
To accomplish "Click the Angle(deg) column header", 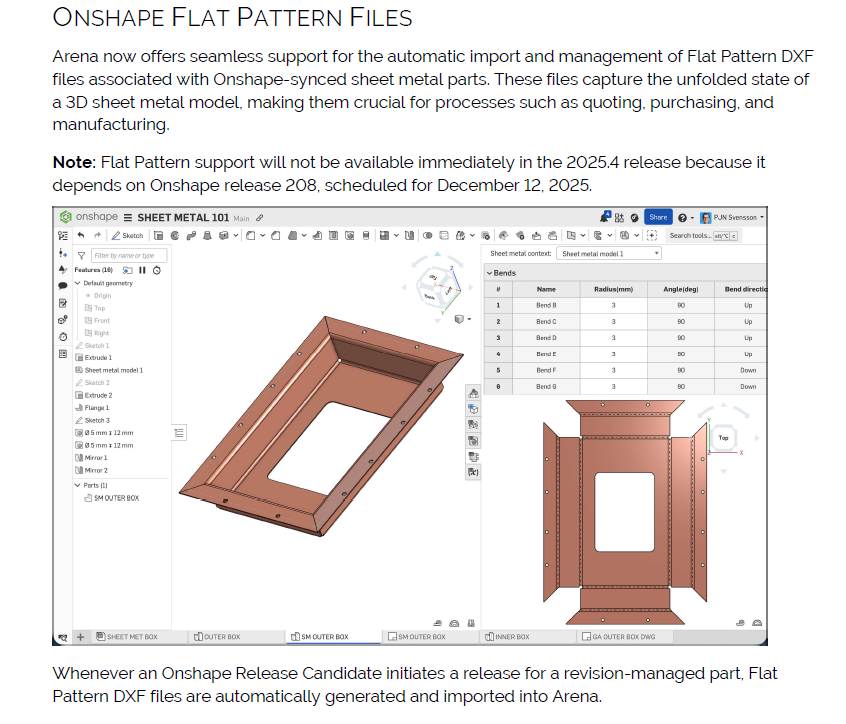I will [x=681, y=289].
